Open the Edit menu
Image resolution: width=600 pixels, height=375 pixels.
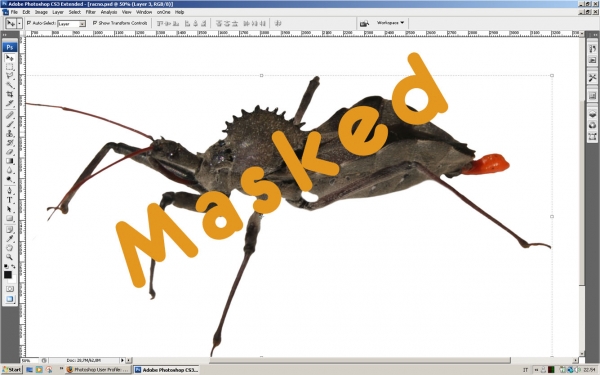point(26,12)
